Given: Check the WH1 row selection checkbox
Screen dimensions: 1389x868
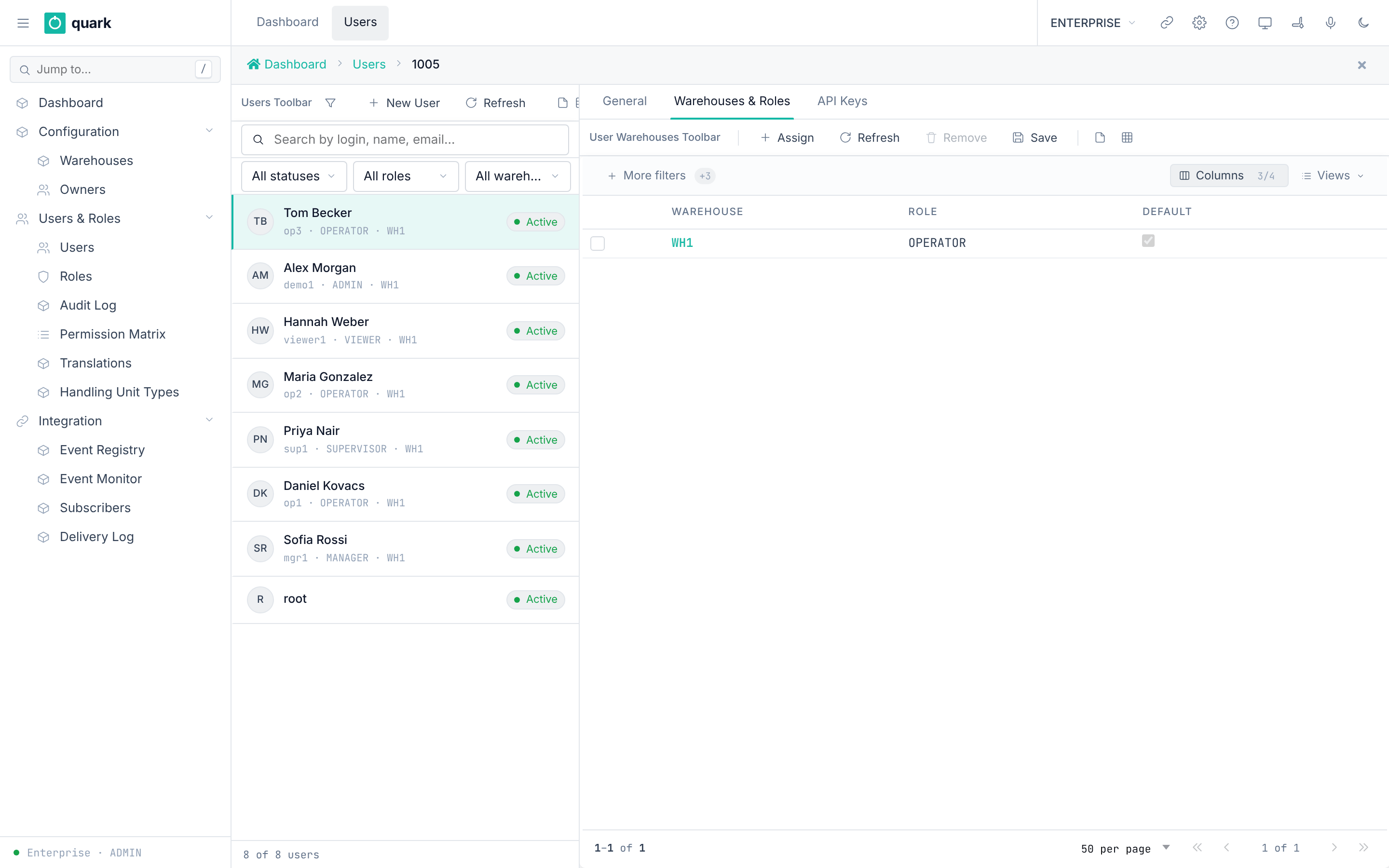Looking at the screenshot, I should pos(598,244).
